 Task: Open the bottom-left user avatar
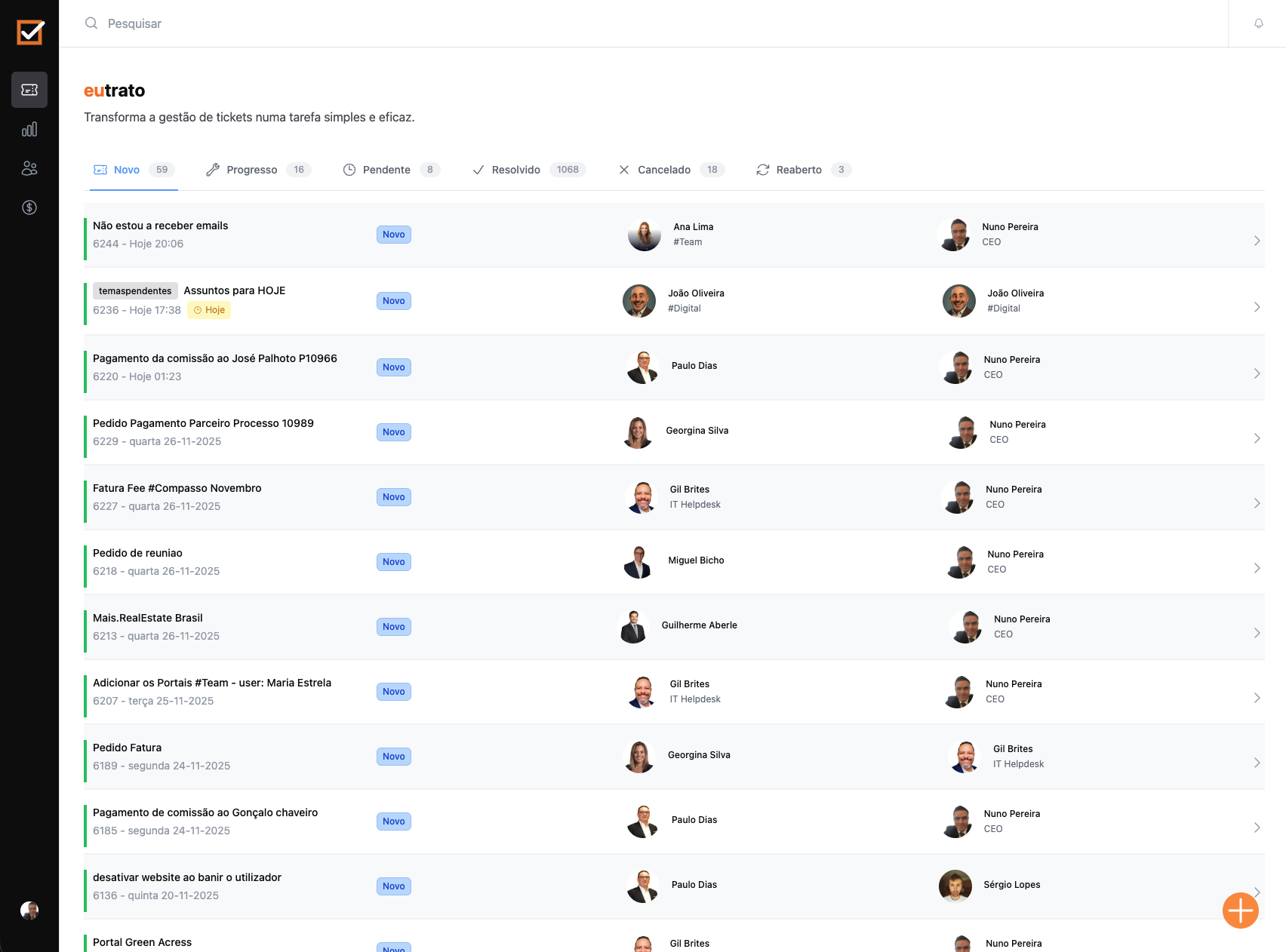[x=29, y=911]
